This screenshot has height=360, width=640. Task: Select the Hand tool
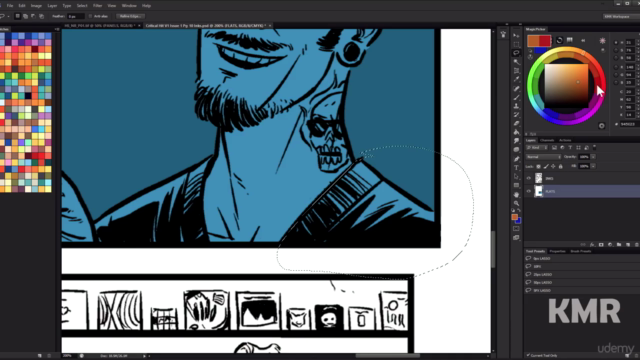(x=516, y=194)
